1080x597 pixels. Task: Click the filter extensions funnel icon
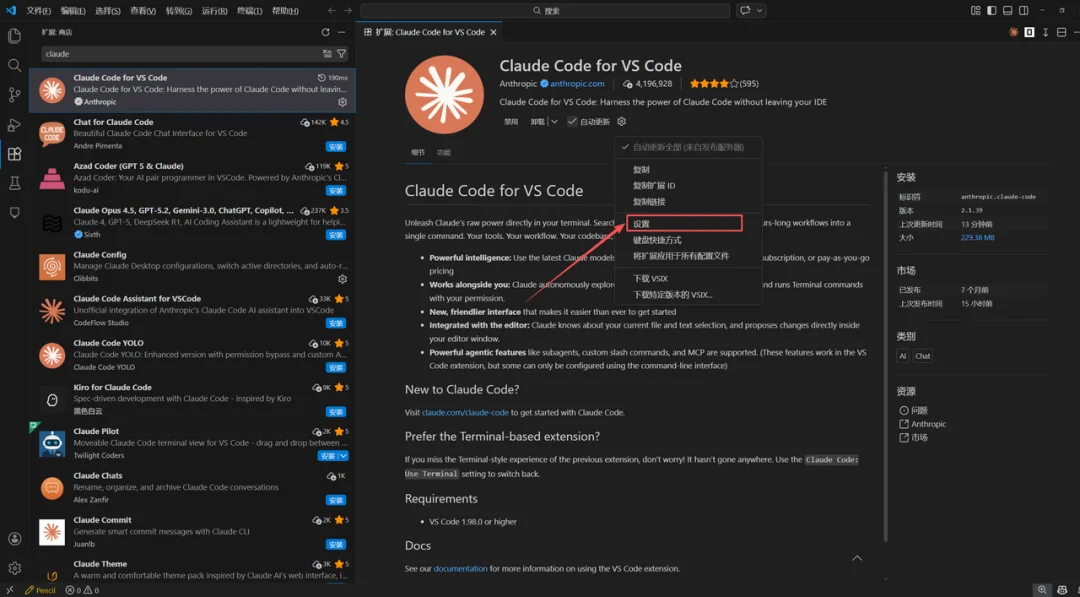[x=341, y=54]
